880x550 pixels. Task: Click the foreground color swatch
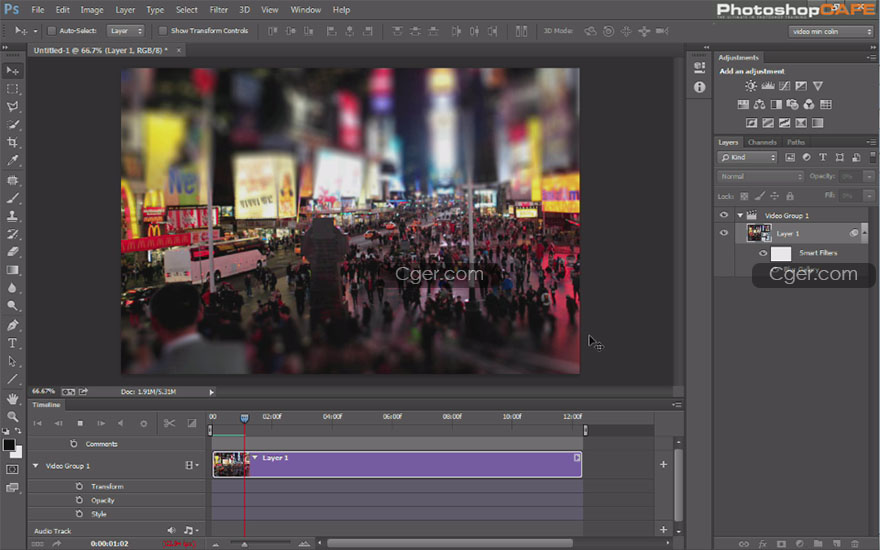(8, 445)
